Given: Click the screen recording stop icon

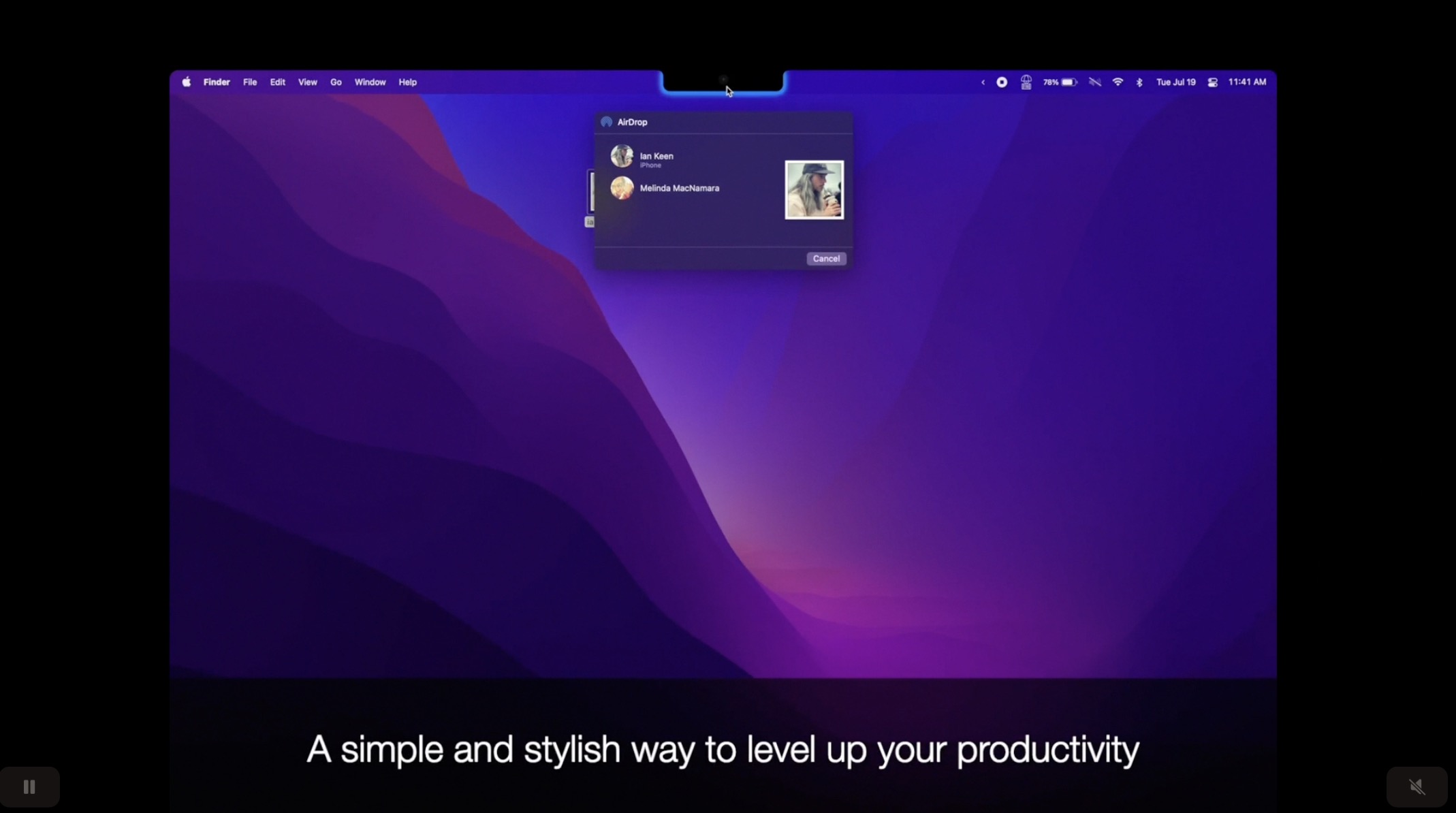Looking at the screenshot, I should (x=1002, y=82).
